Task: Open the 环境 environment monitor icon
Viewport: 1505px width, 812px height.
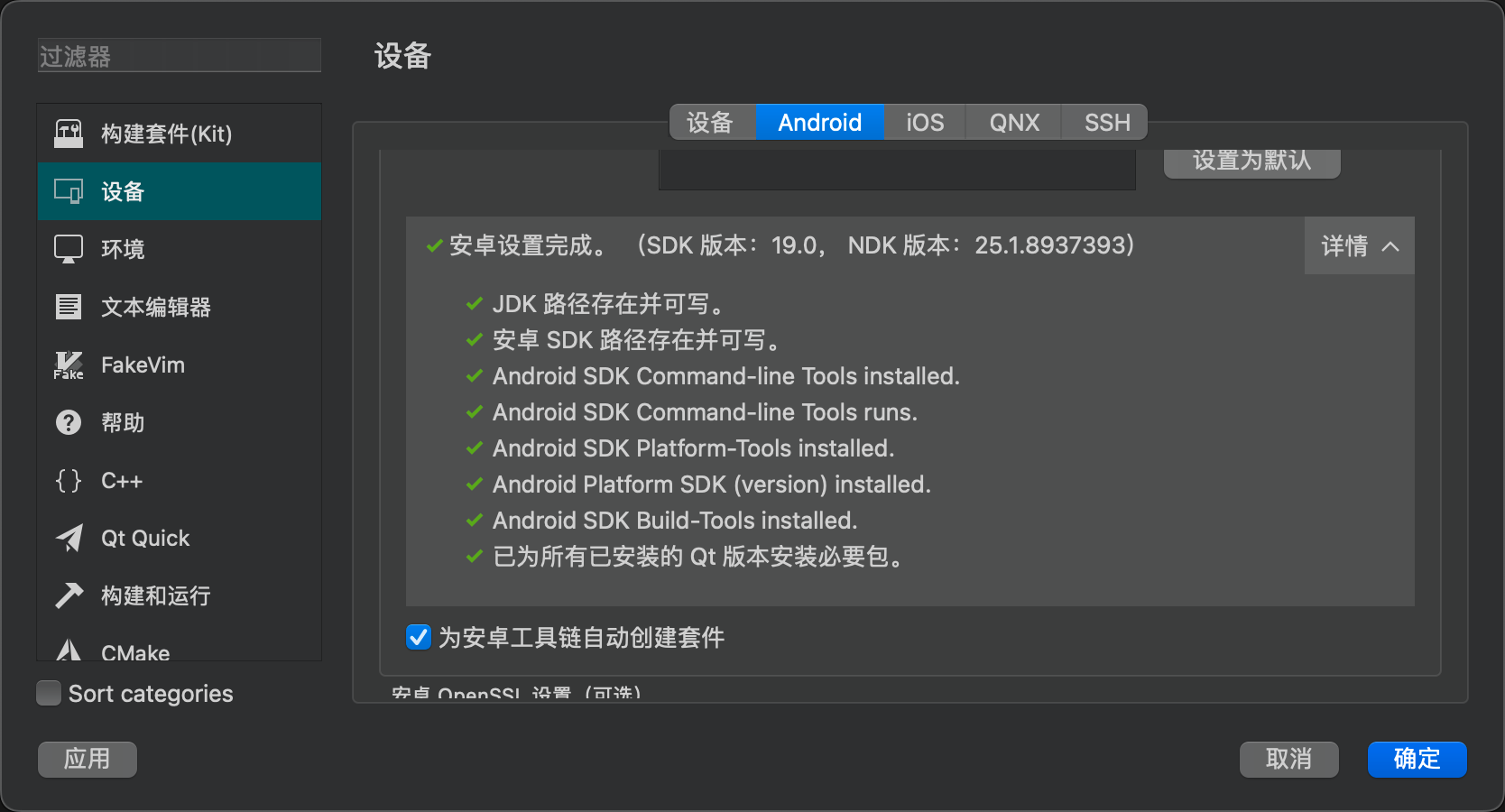Action: 69,249
